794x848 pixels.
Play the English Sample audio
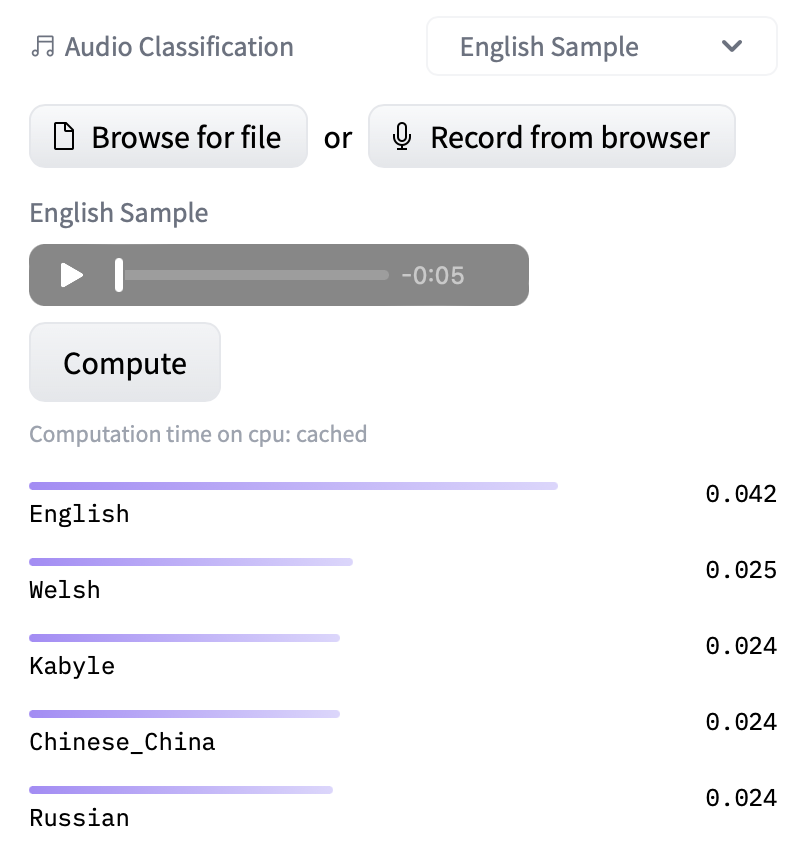pos(71,275)
